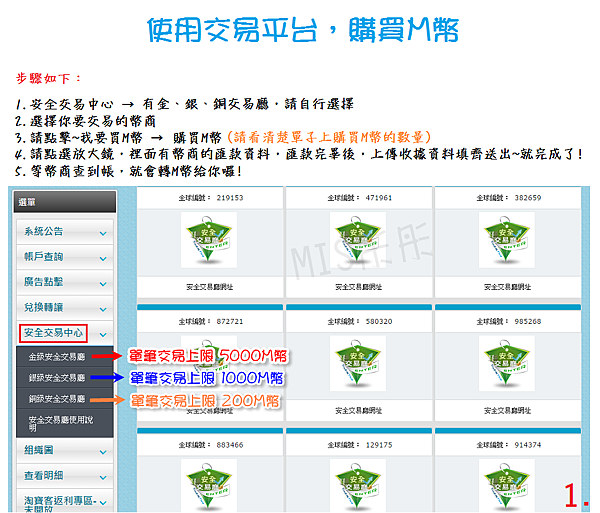Viewport: 600px width, 513px height.
Task: Open the 廣告點擊 sidebar item
Action: point(65,282)
